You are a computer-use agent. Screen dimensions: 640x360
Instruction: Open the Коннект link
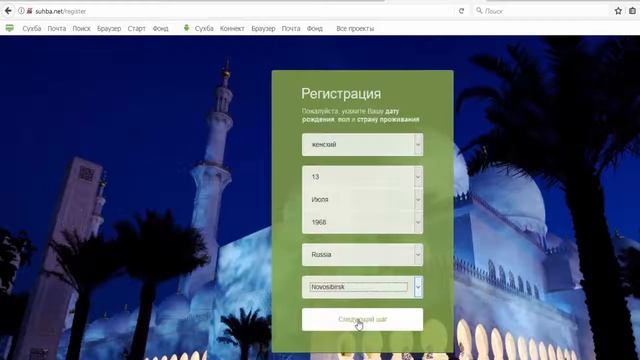[x=232, y=29]
